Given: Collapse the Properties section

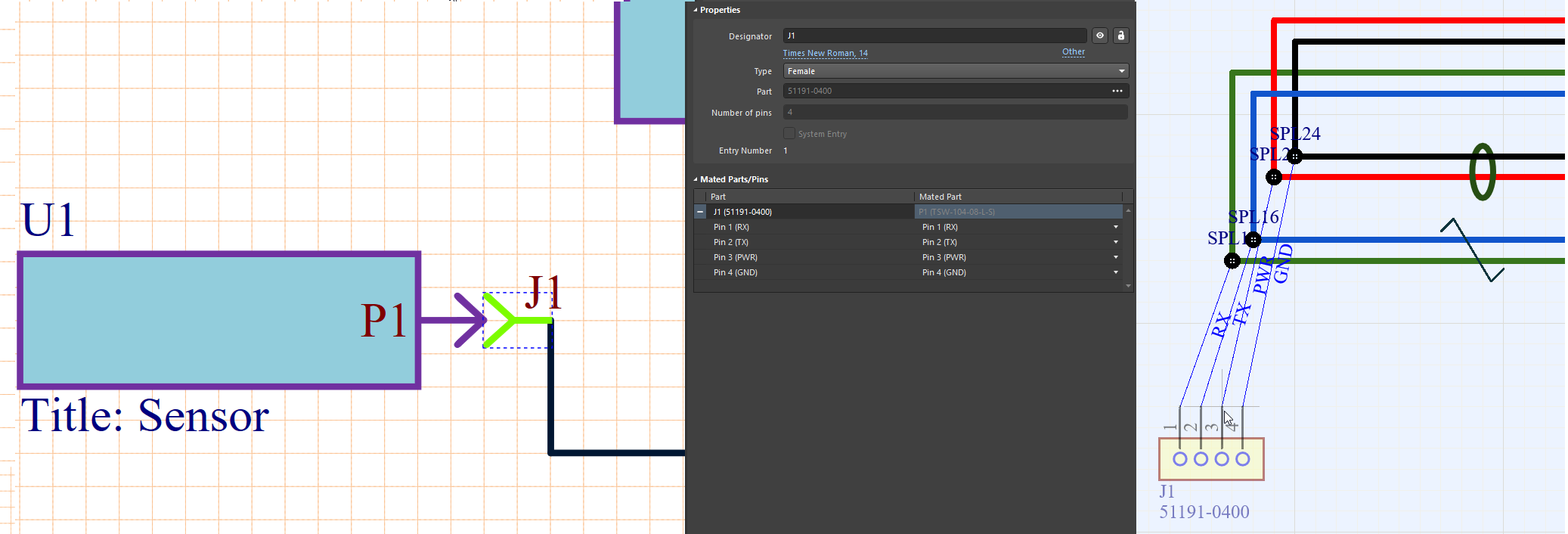Looking at the screenshot, I should tap(696, 10).
